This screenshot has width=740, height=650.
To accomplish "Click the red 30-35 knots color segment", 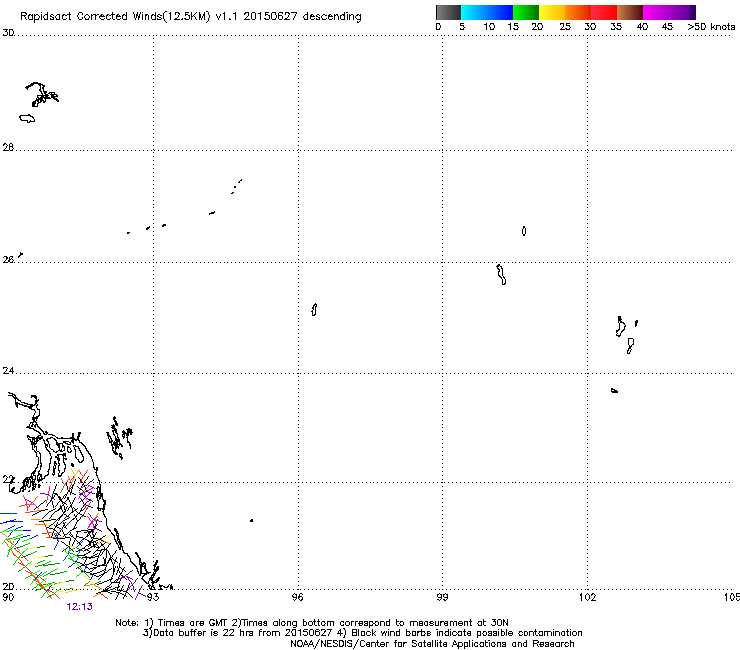I will click(604, 12).
